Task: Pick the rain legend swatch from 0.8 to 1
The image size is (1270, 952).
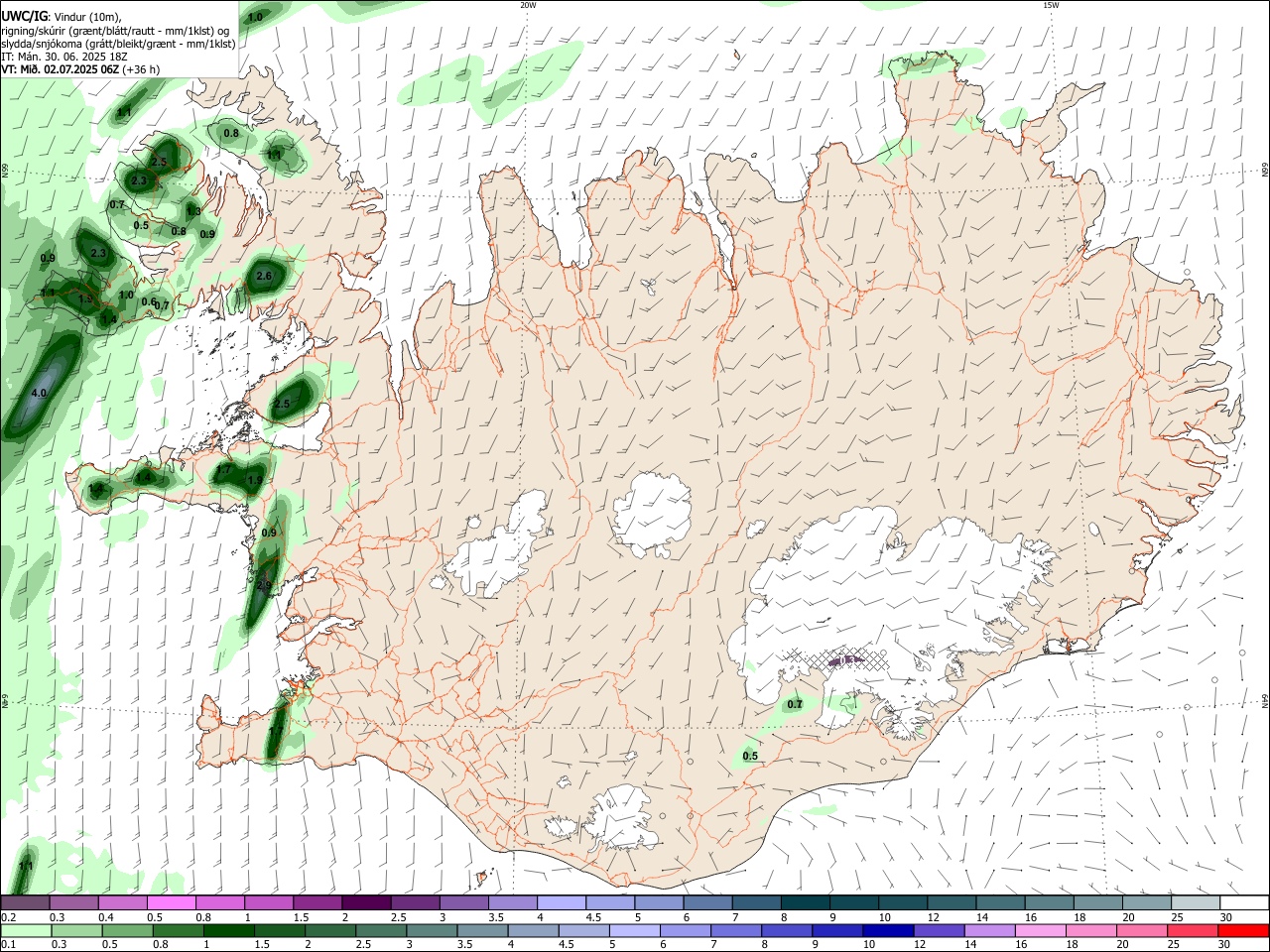Action: (178, 930)
